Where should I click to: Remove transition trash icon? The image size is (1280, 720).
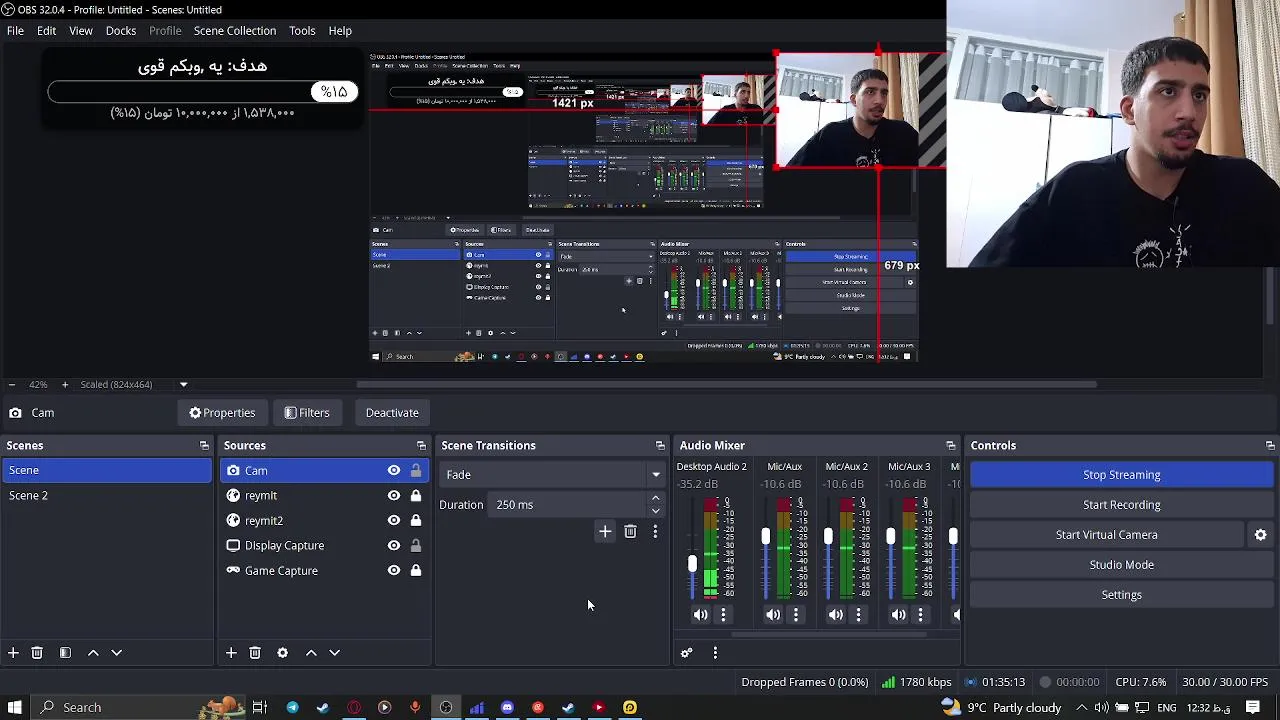[630, 532]
